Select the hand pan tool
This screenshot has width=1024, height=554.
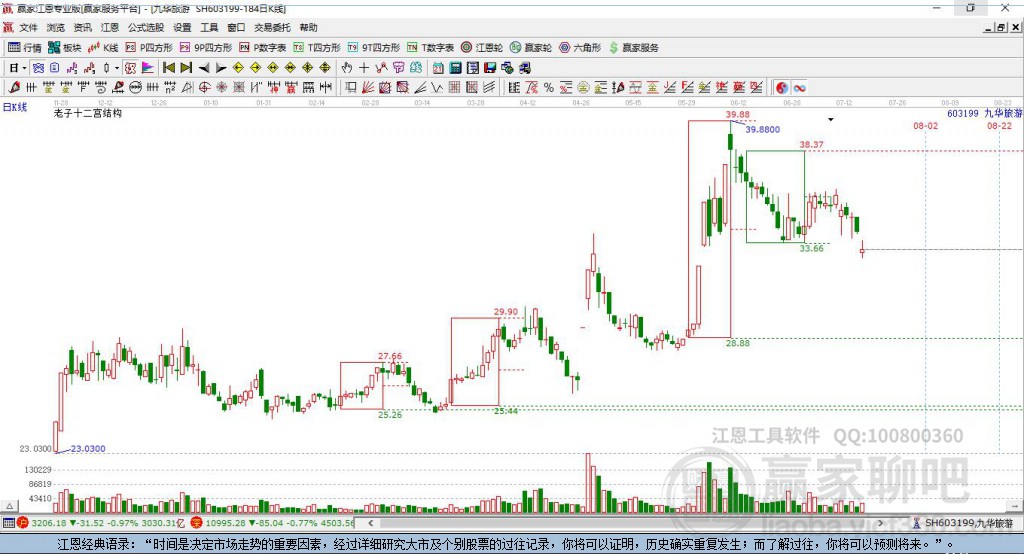[x=347, y=68]
